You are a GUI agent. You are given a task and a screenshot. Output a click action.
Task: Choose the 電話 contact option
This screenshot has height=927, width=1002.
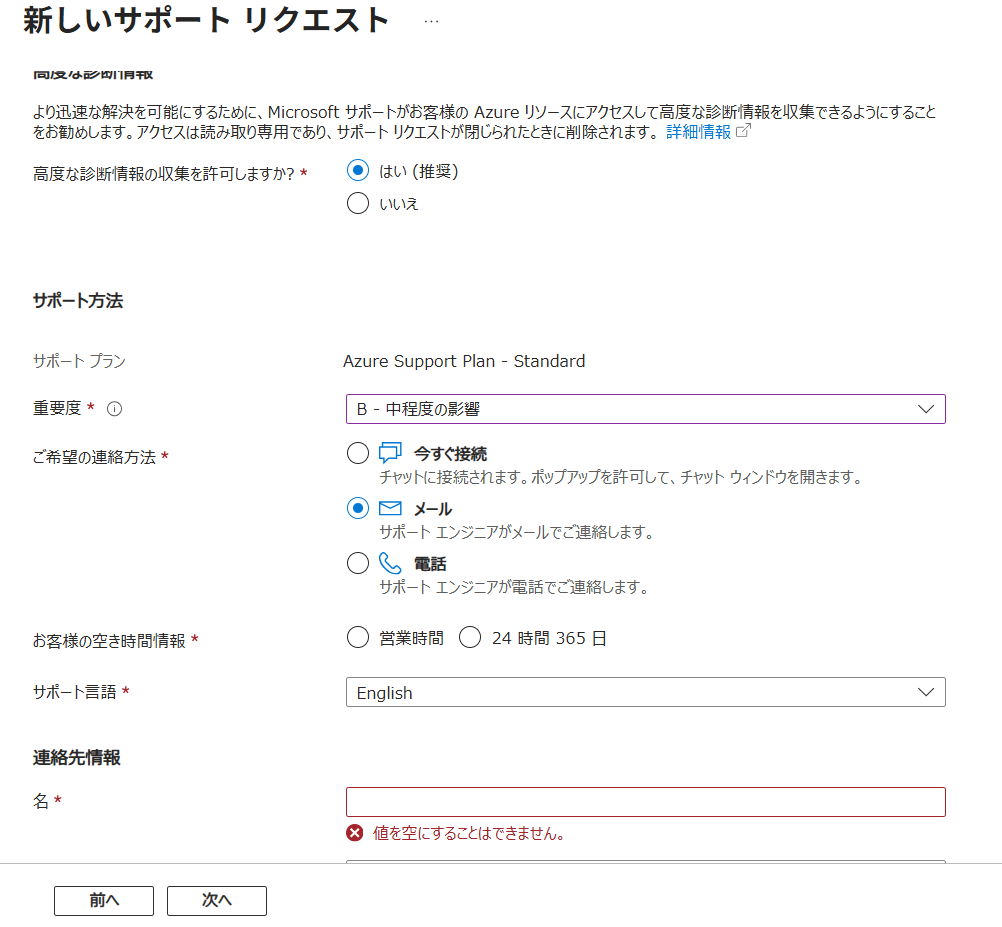pyautogui.click(x=358, y=563)
